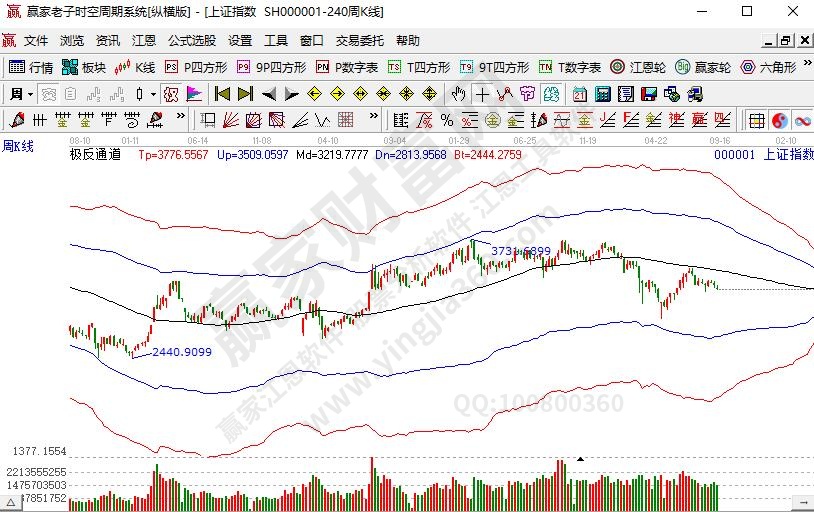Open the 行情 market quotes view
Screen dimensions: 814x512
30,68
